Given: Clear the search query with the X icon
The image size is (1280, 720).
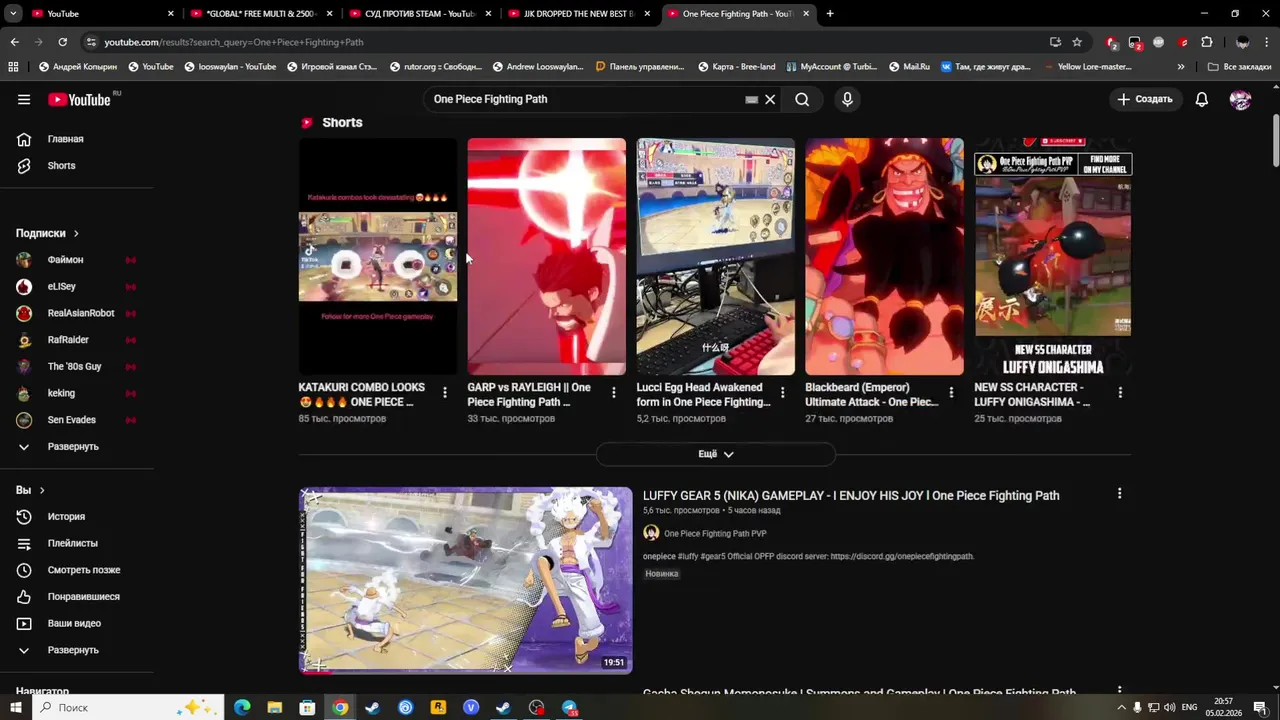Looking at the screenshot, I should 770,99.
